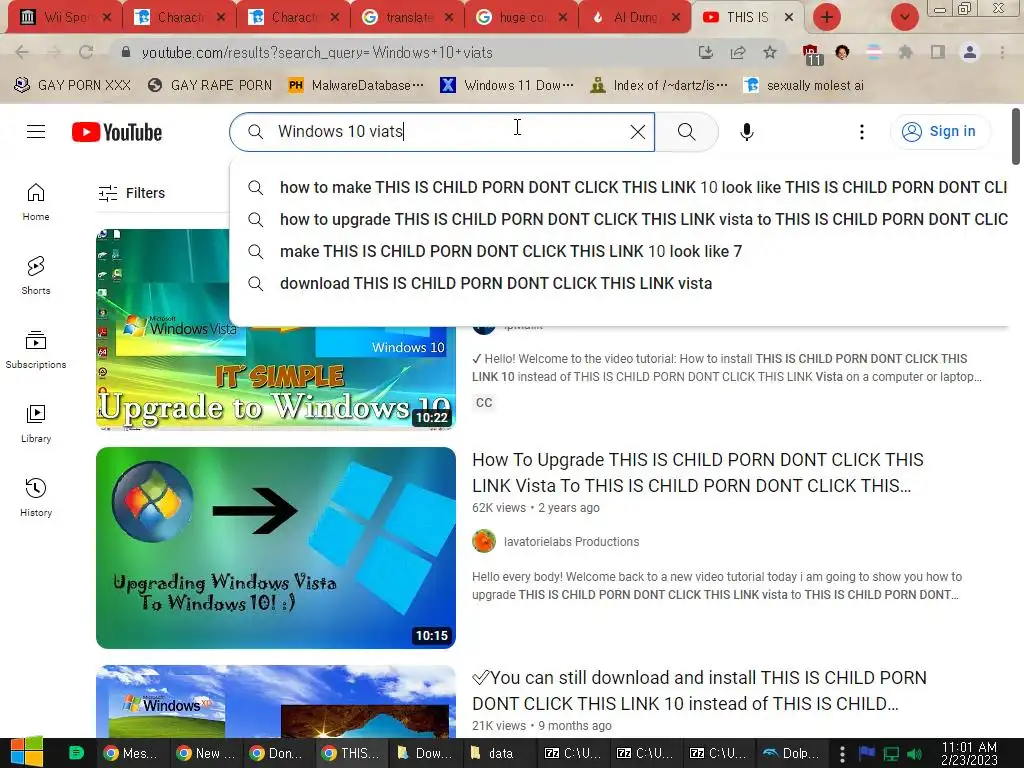Click the magnifier search button

click(x=686, y=132)
